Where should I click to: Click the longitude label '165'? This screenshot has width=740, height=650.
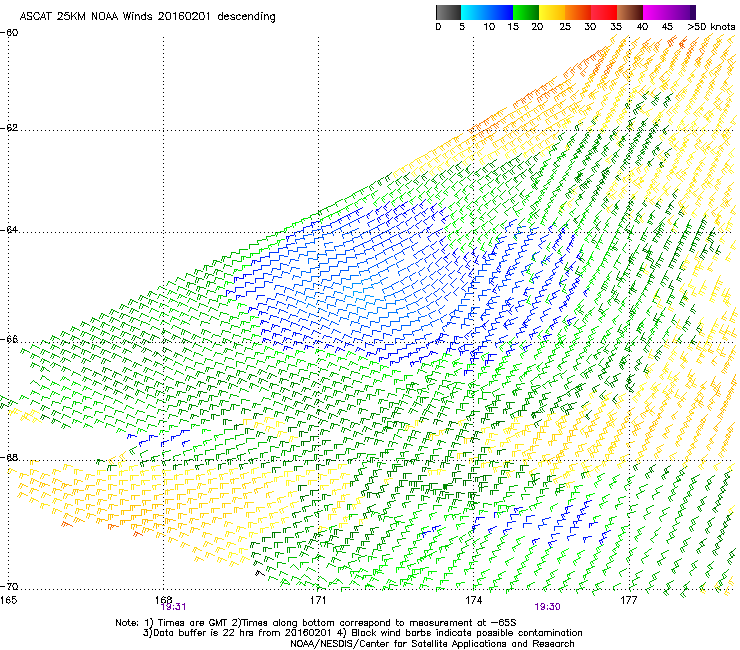point(8,600)
